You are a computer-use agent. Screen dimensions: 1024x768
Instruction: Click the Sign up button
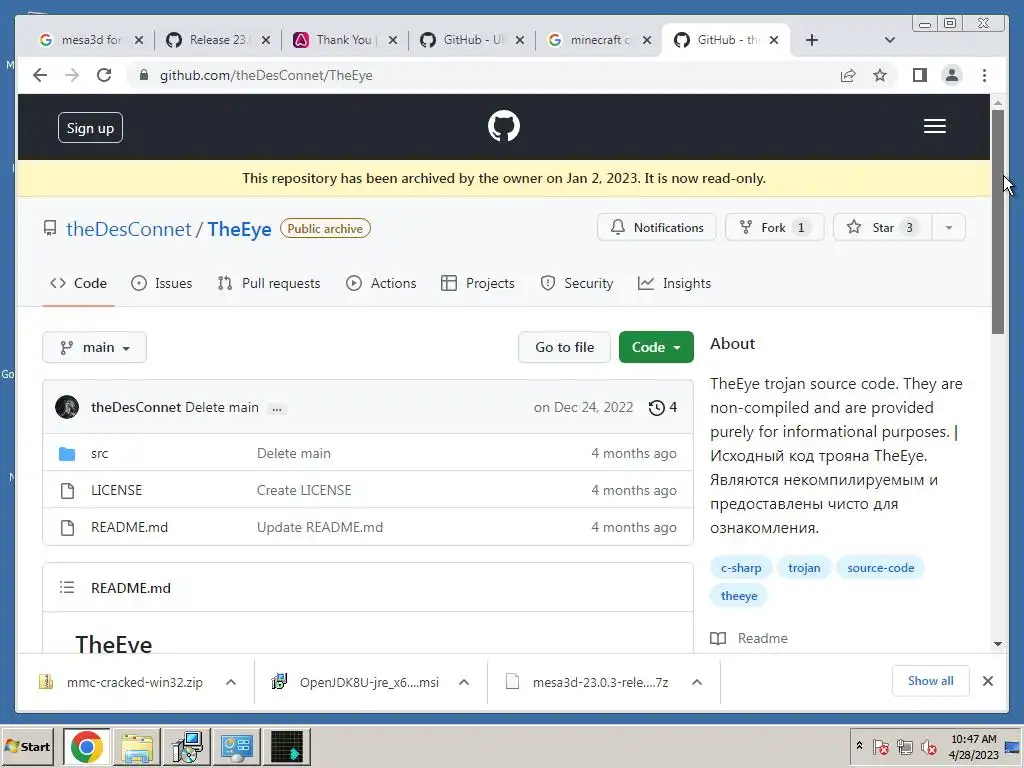(90, 128)
